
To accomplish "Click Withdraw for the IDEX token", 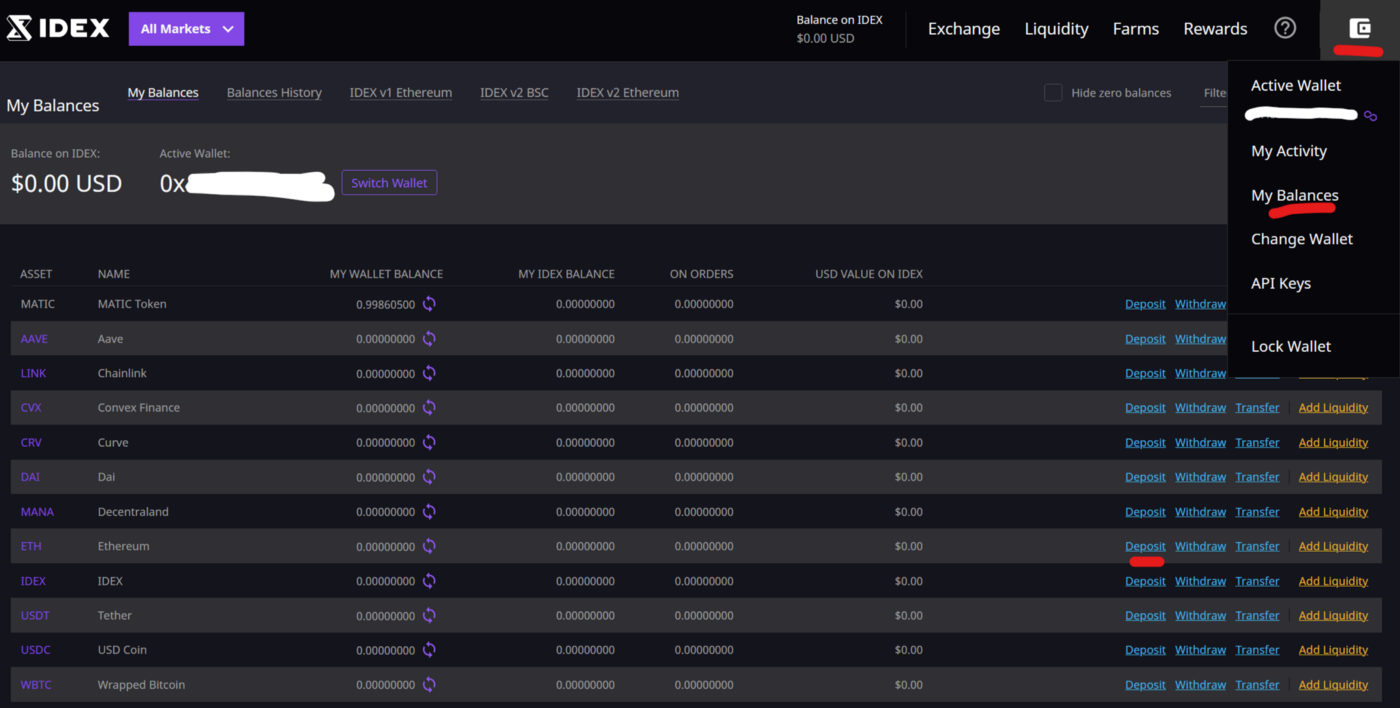I will coord(1200,581).
